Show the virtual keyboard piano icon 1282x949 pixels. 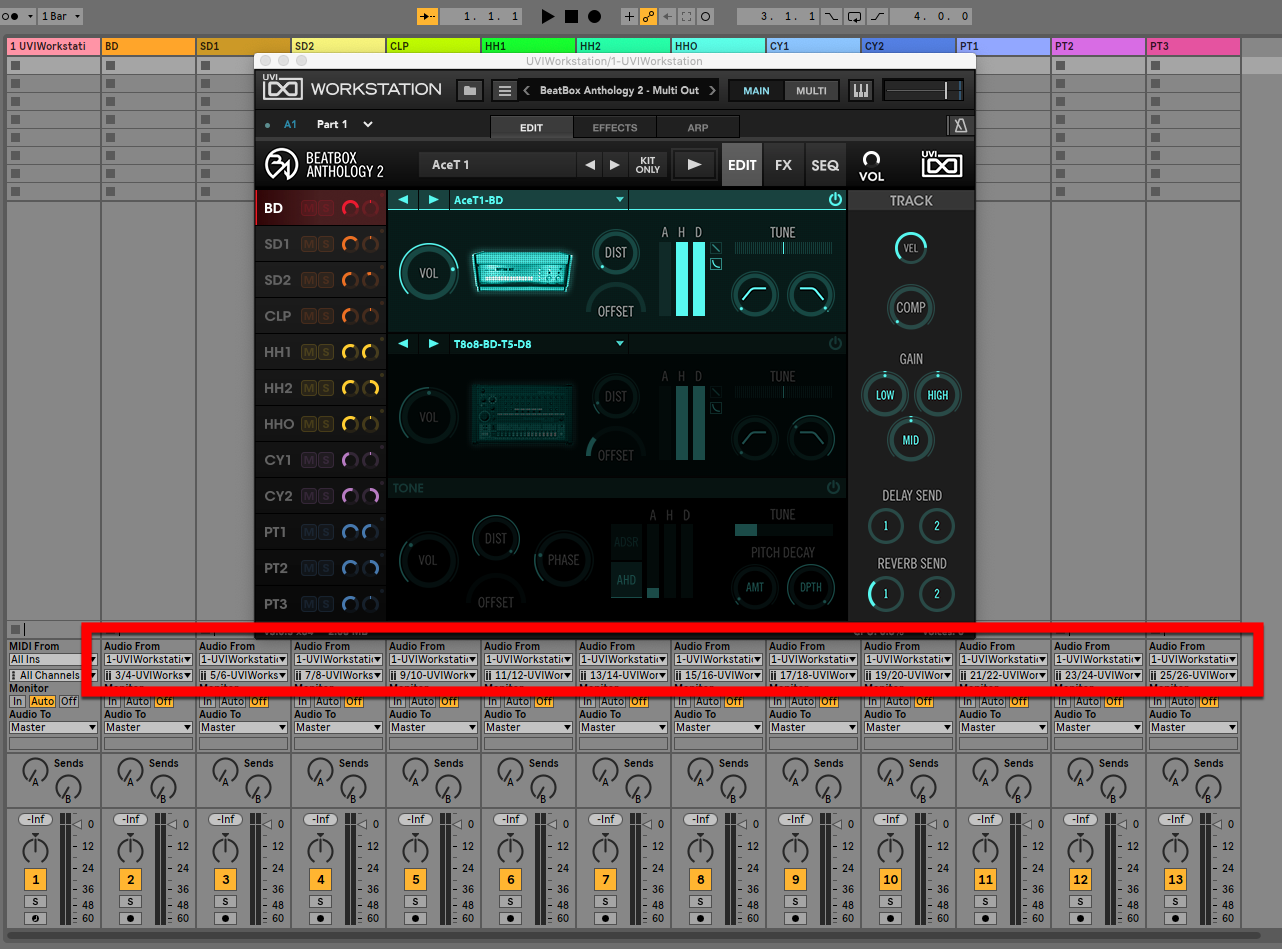(x=861, y=90)
